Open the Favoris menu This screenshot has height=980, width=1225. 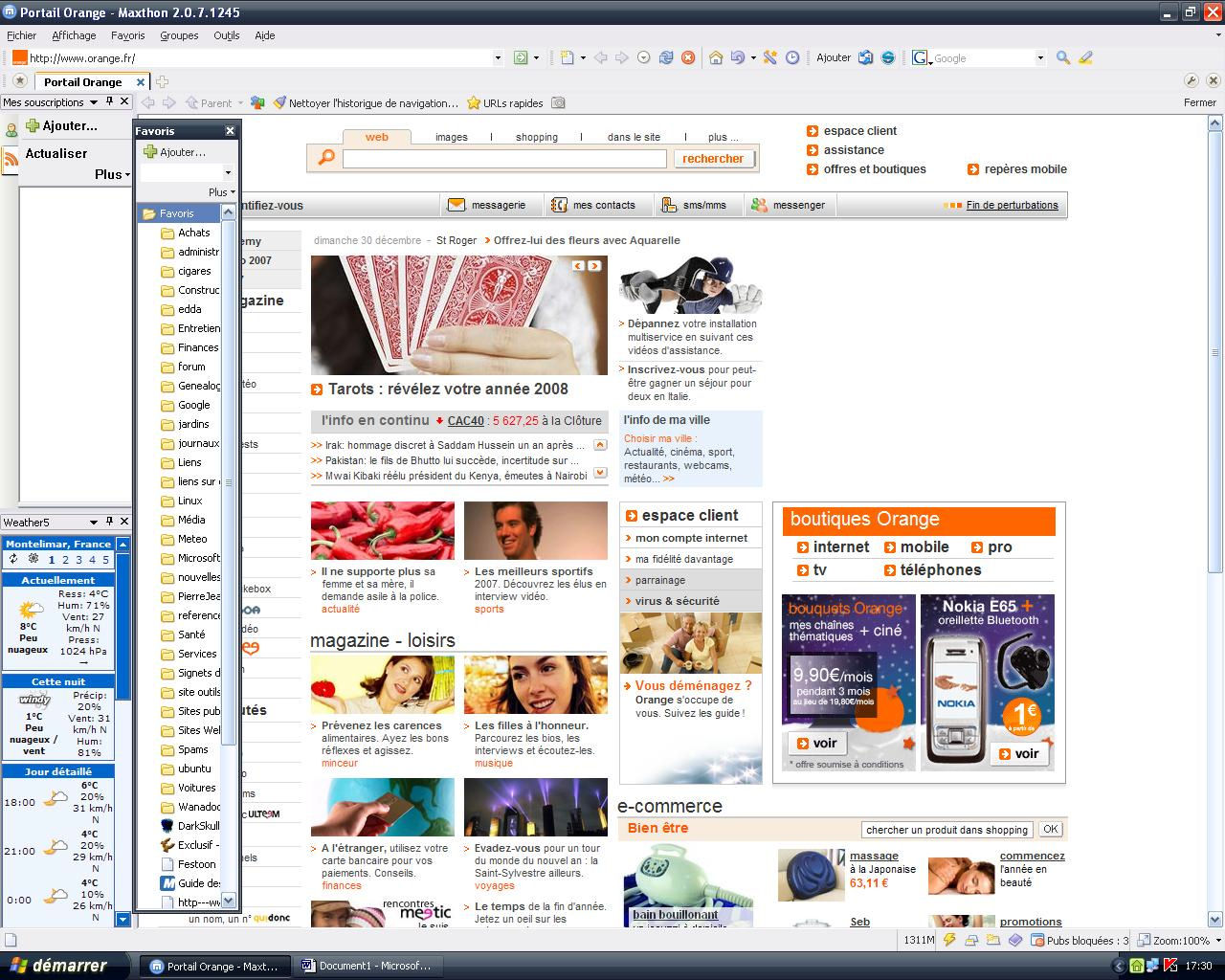click(127, 35)
